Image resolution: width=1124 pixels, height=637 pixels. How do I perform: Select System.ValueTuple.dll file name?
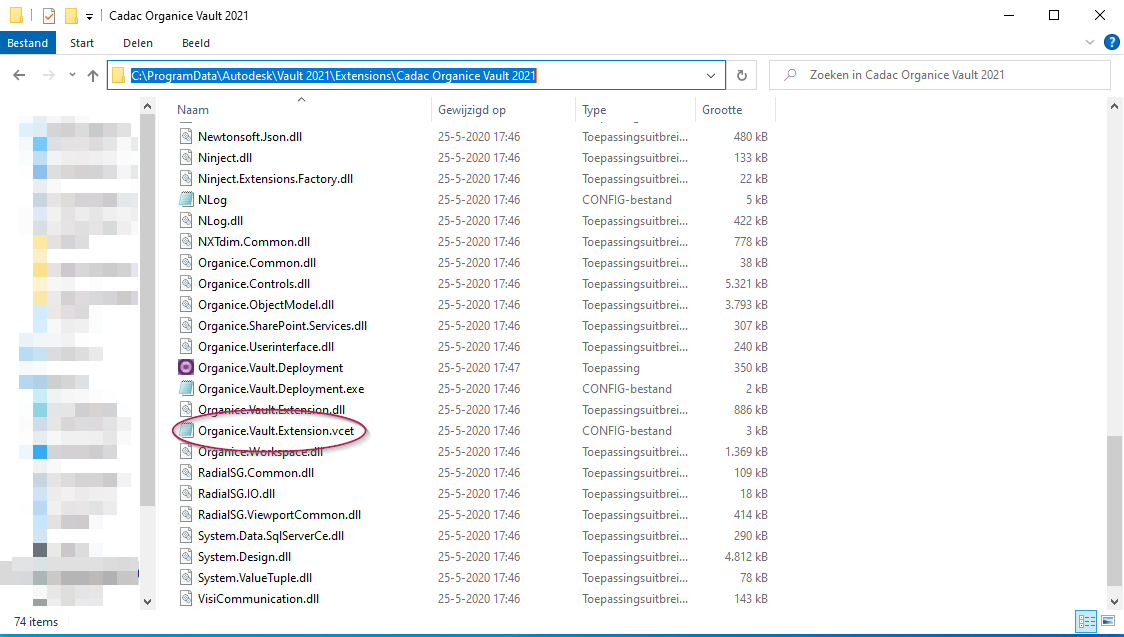pyautogui.click(x=255, y=578)
